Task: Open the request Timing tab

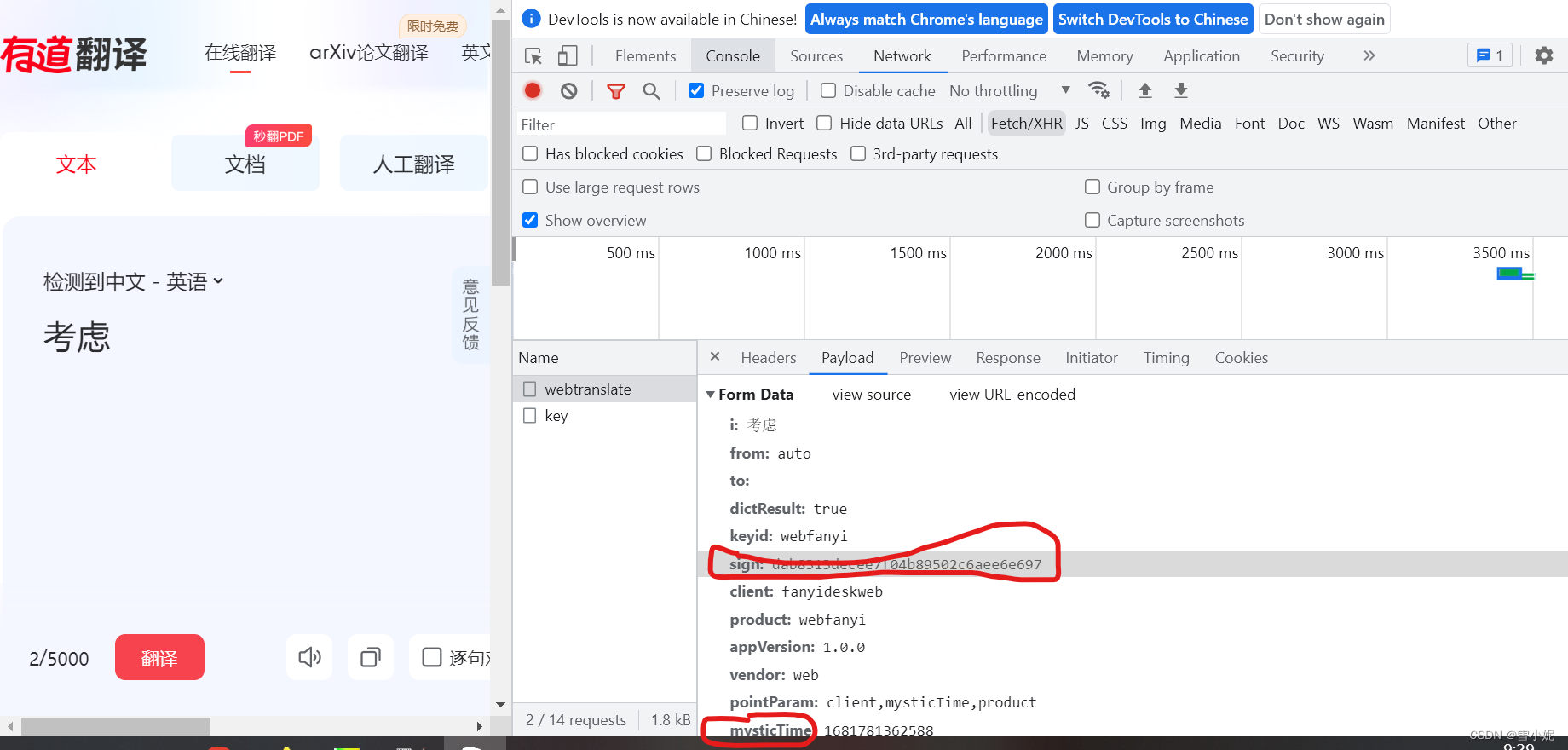Action: point(1167,358)
